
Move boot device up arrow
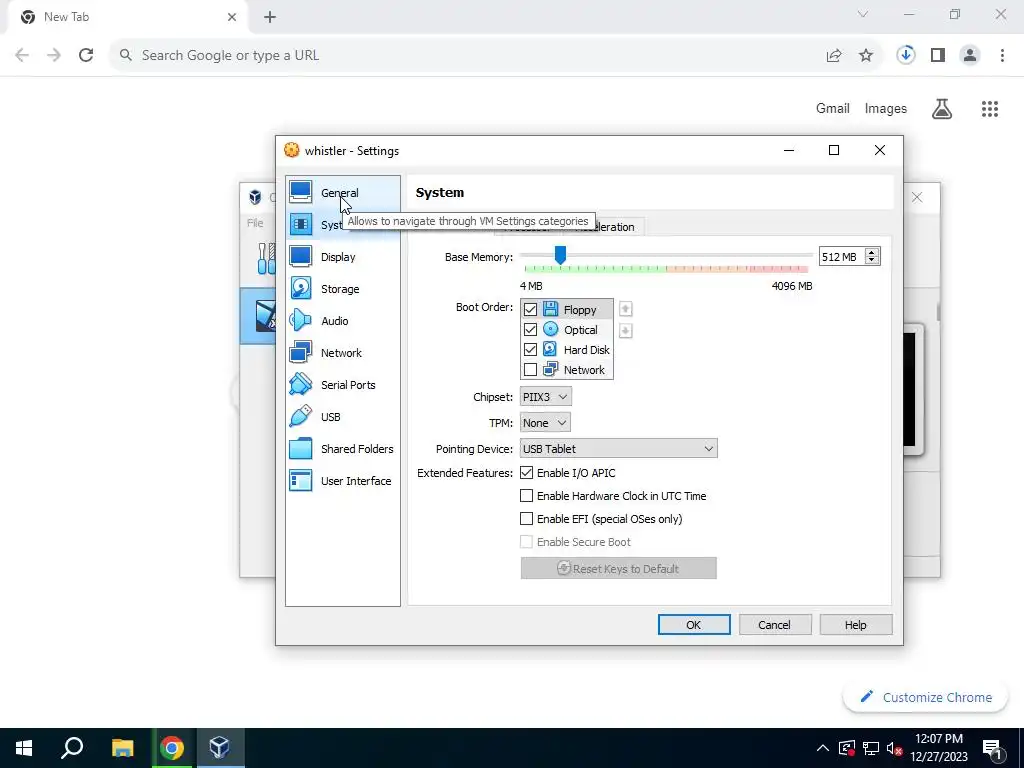(625, 309)
